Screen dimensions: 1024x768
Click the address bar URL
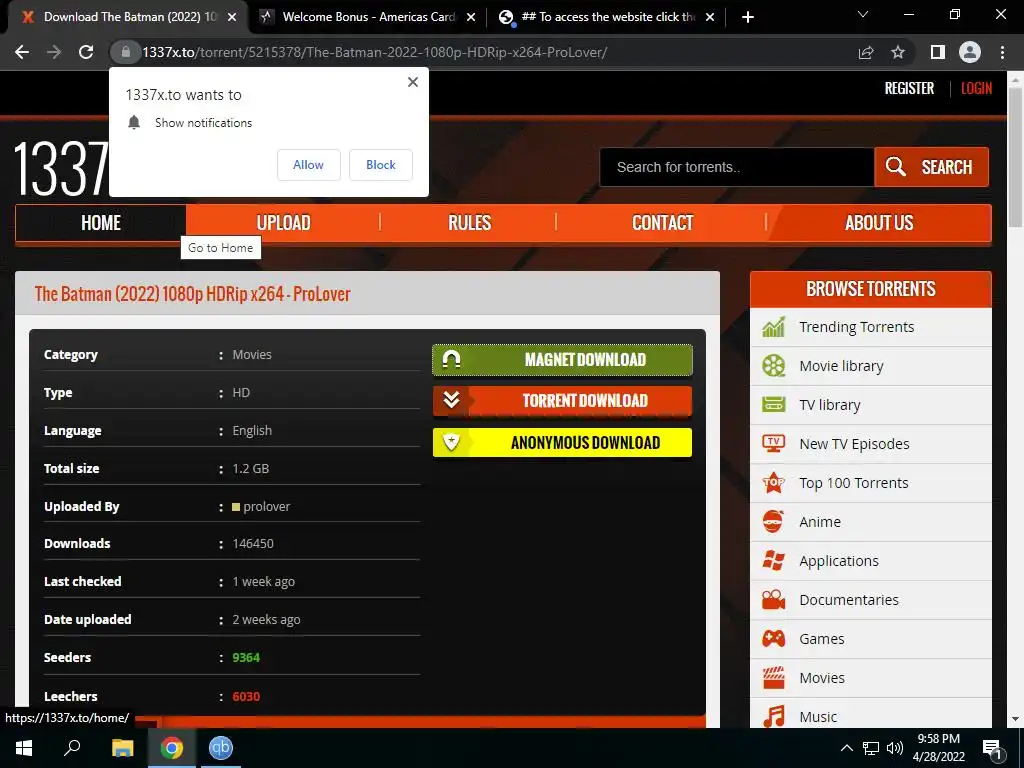[x=374, y=52]
